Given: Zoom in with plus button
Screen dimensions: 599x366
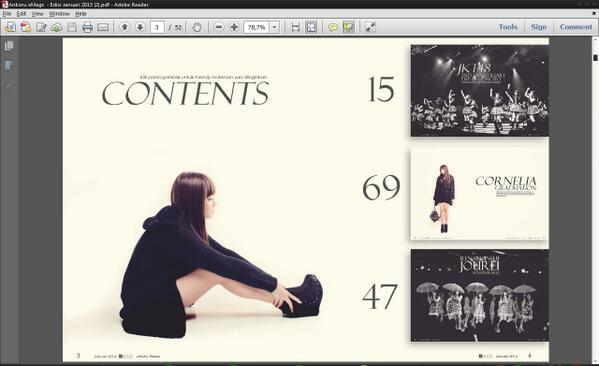Looking at the screenshot, I should [234, 27].
